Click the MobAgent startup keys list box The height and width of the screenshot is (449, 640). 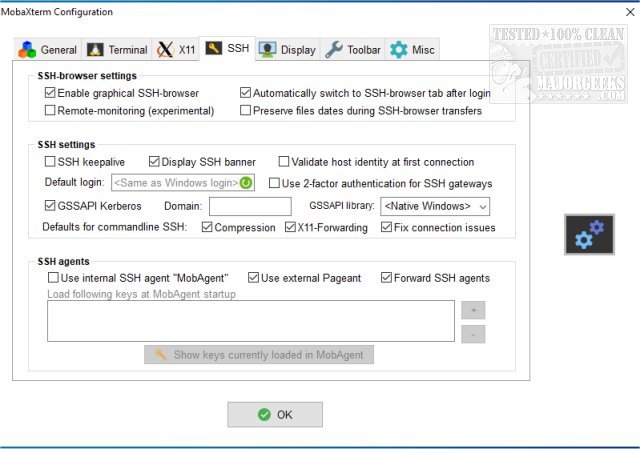[x=251, y=321]
